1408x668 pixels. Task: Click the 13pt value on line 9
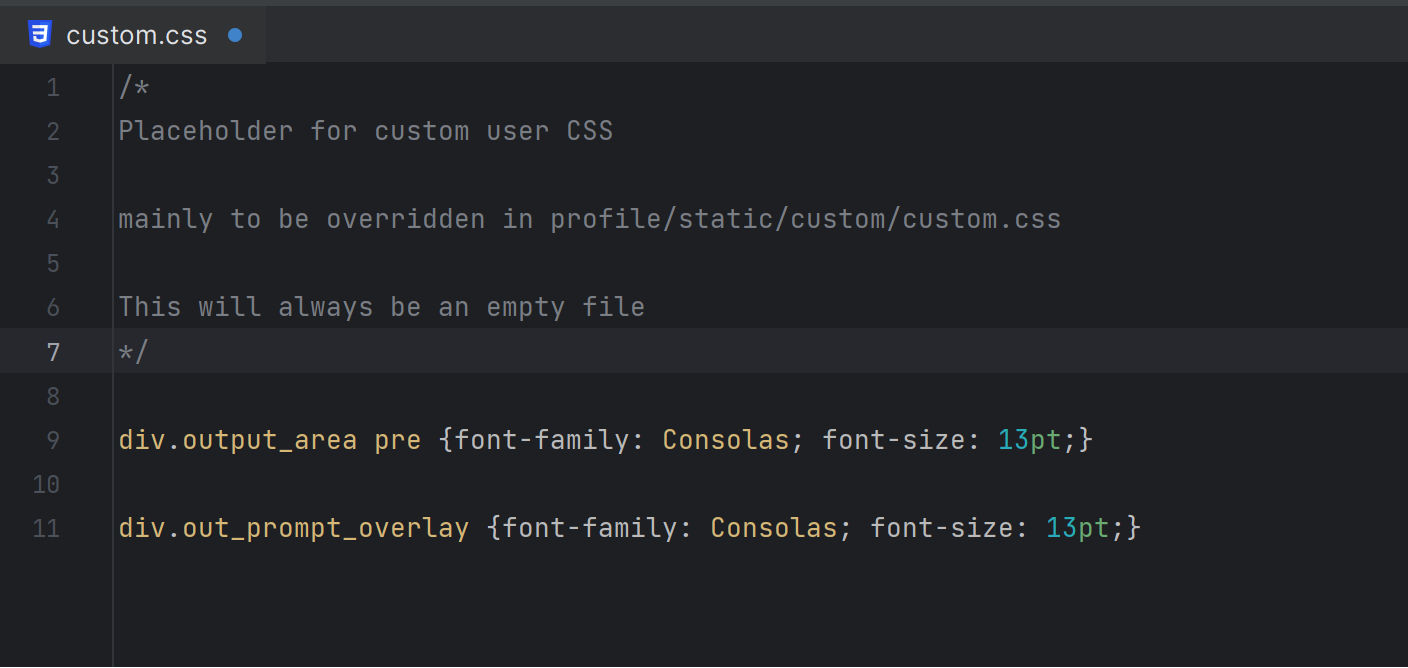pos(1029,440)
